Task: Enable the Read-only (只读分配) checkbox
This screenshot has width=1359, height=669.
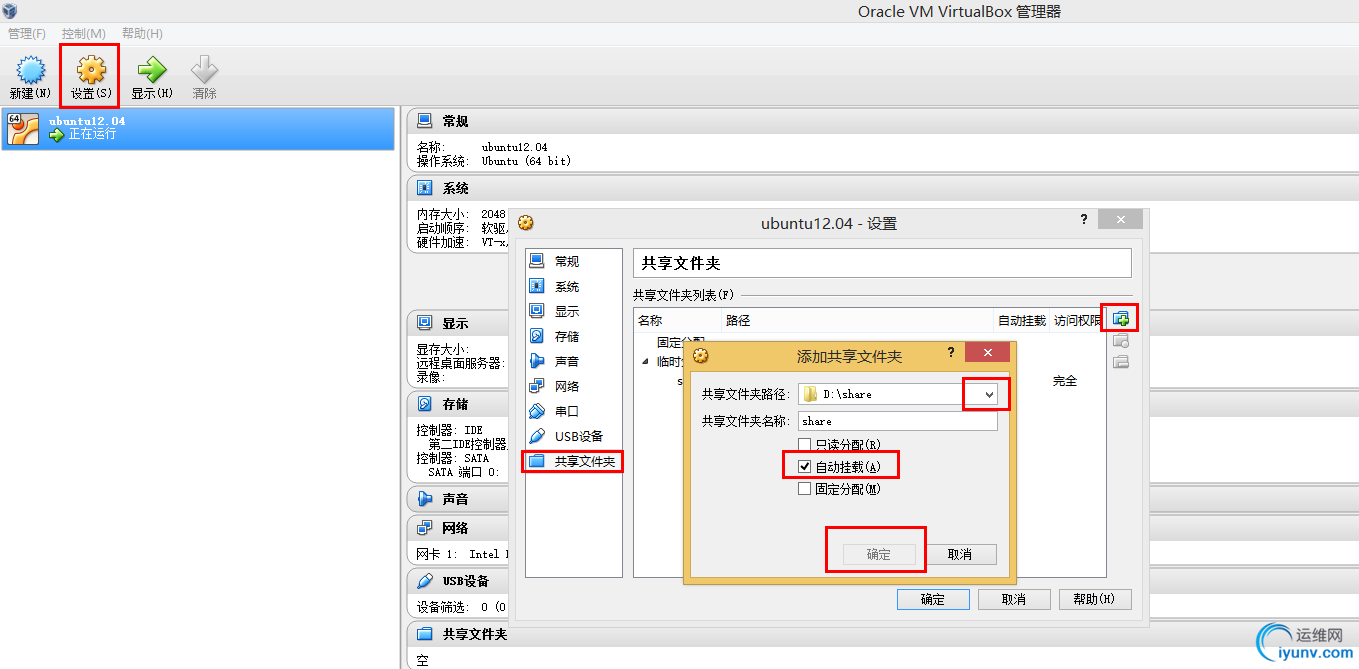Action: (804, 444)
